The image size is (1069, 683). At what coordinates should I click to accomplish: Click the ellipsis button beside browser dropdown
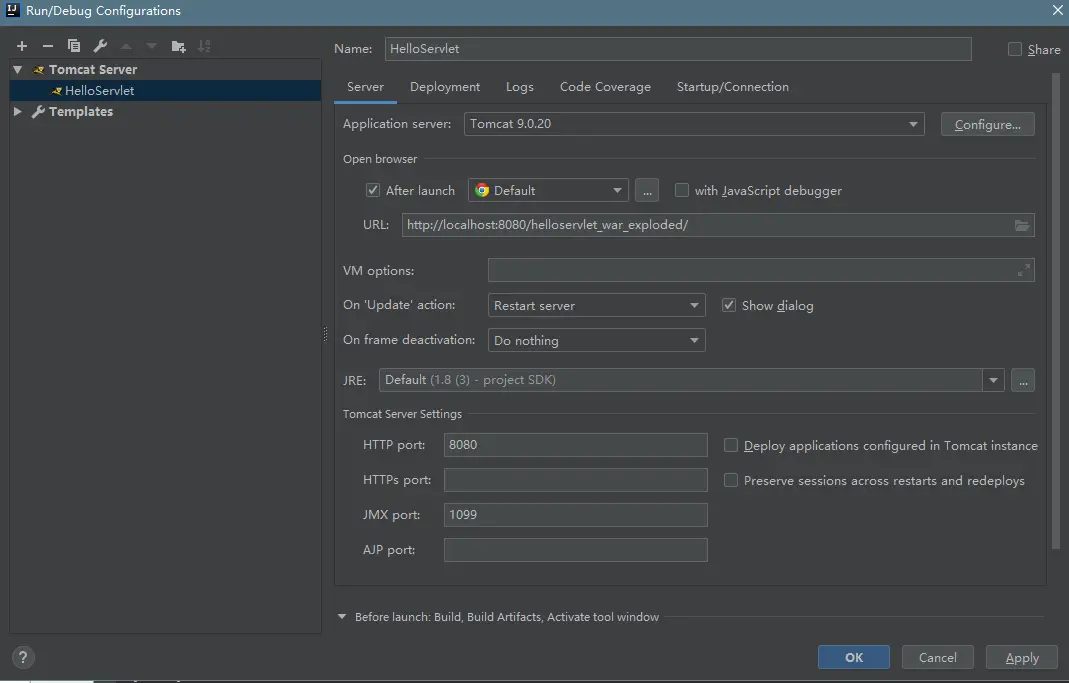point(646,190)
